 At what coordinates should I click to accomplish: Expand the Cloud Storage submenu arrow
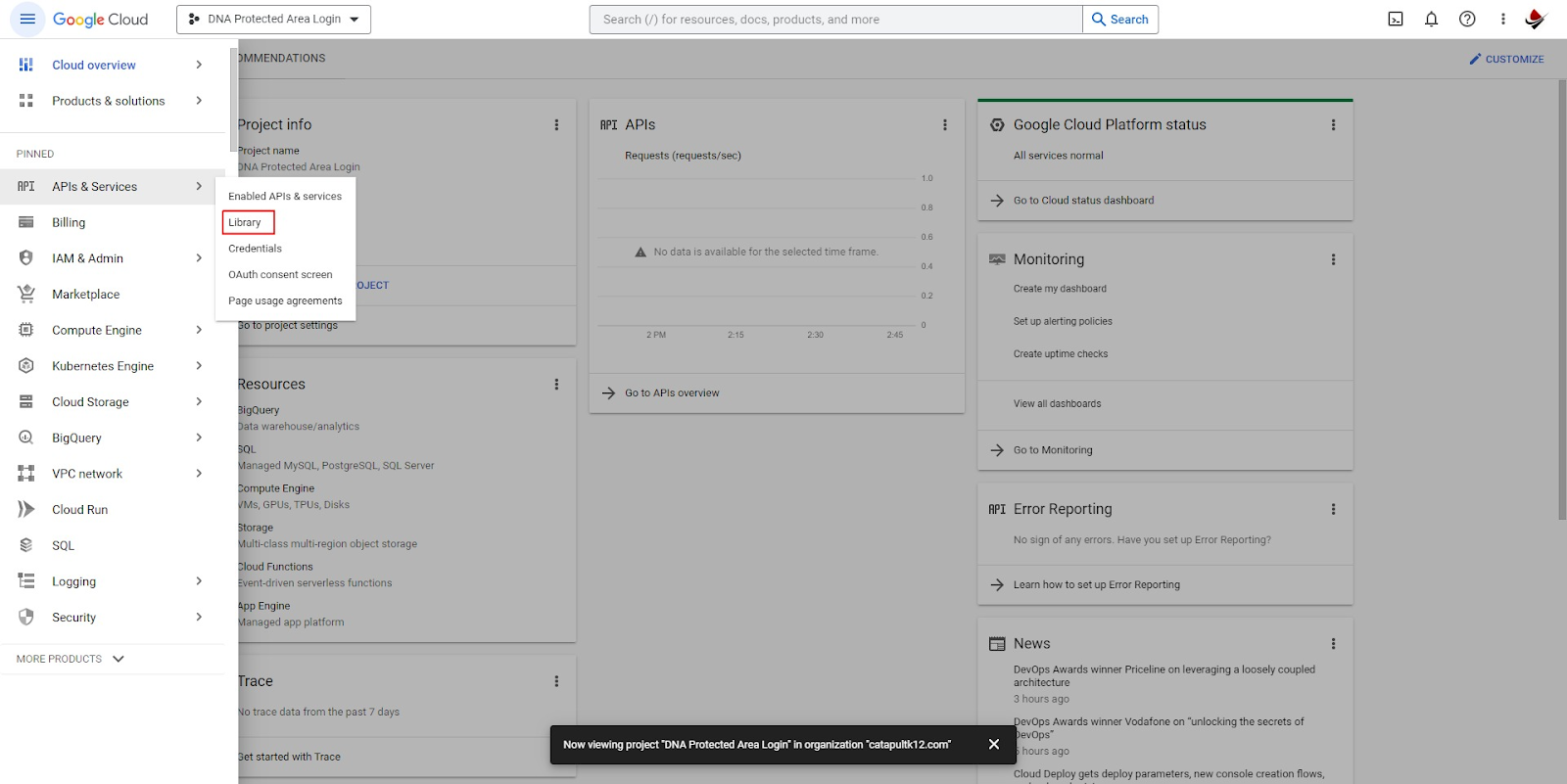[199, 402]
